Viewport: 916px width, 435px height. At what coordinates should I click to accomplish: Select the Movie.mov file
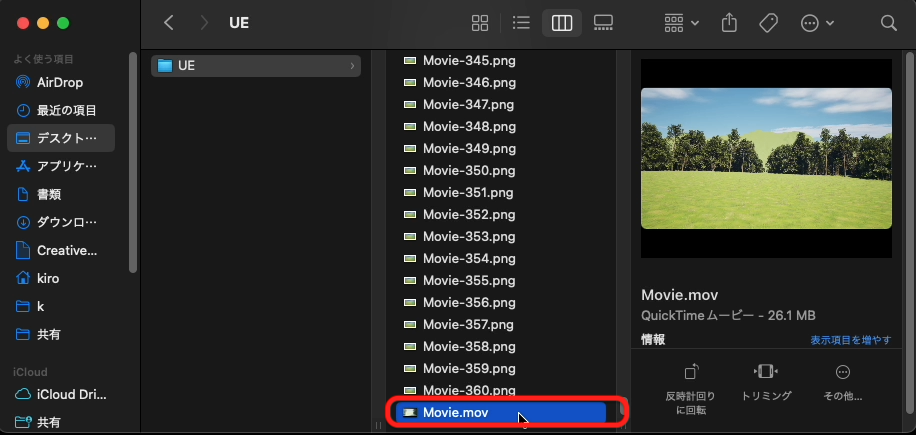[501, 412]
